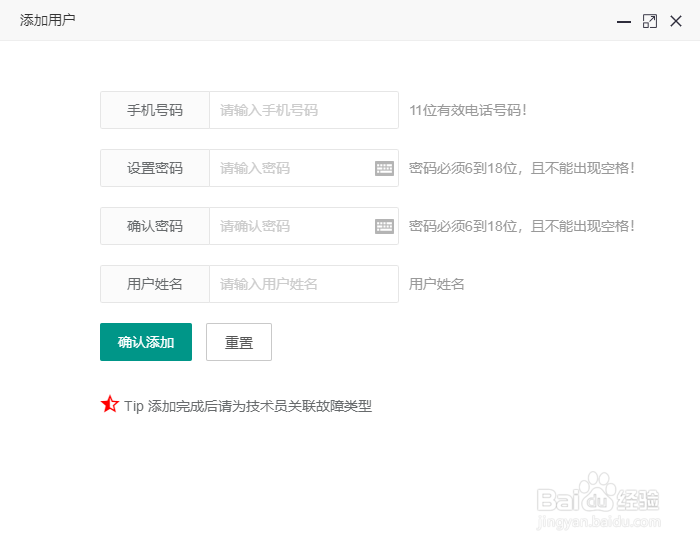This screenshot has height=547, width=700.
Task: Click the 用户姓名 hint text on the right
Action: click(437, 284)
